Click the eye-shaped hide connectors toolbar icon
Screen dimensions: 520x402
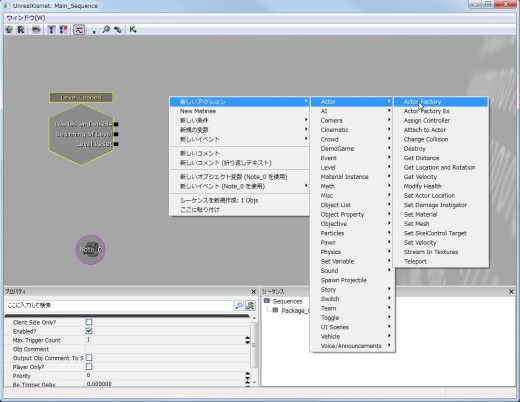(36, 30)
